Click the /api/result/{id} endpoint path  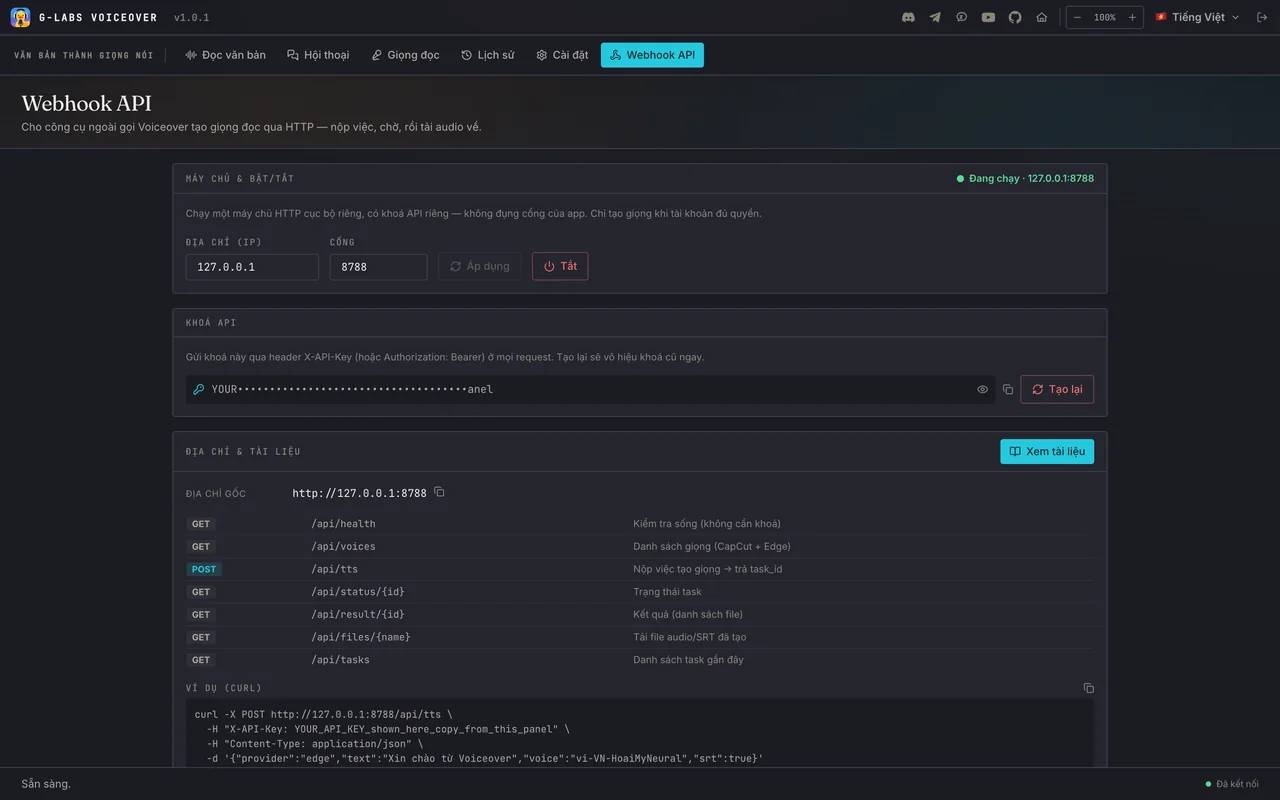click(x=358, y=615)
